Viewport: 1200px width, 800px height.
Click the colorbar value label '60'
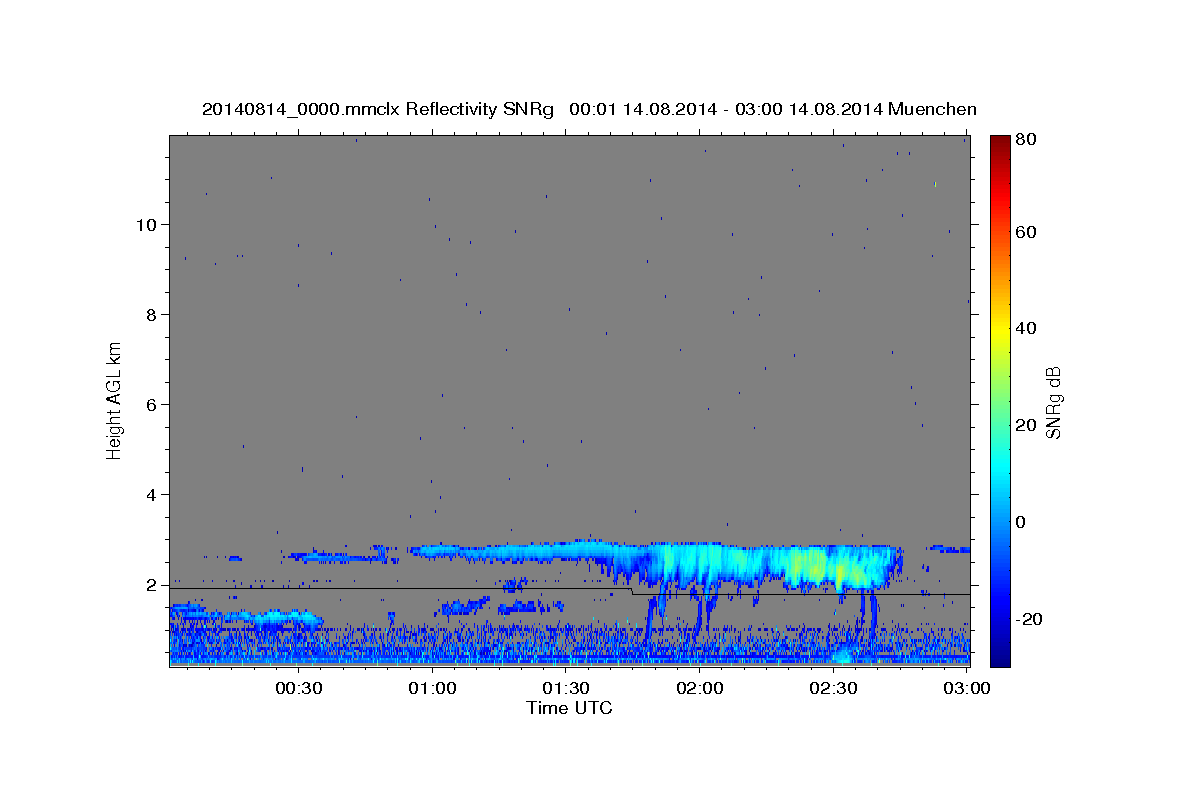1025,232
